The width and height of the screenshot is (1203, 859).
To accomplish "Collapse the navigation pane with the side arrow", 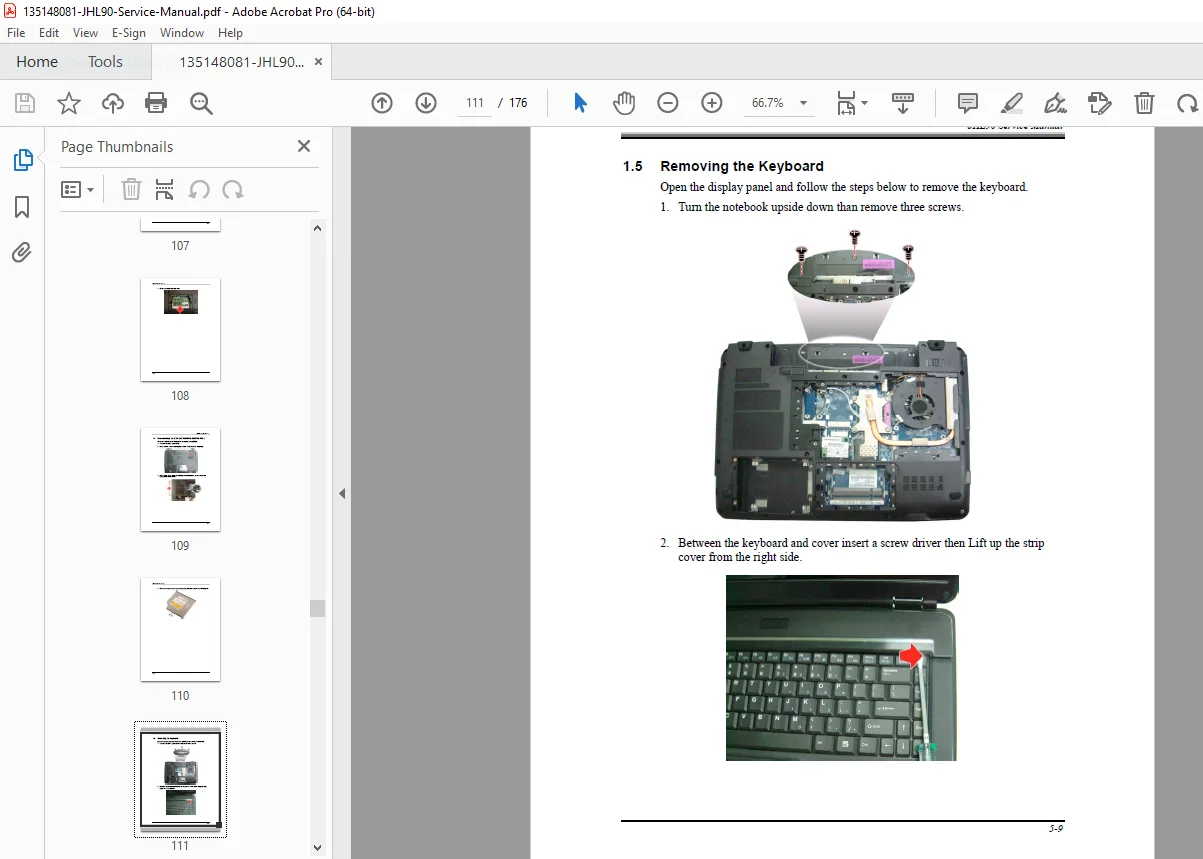I will click(x=342, y=493).
